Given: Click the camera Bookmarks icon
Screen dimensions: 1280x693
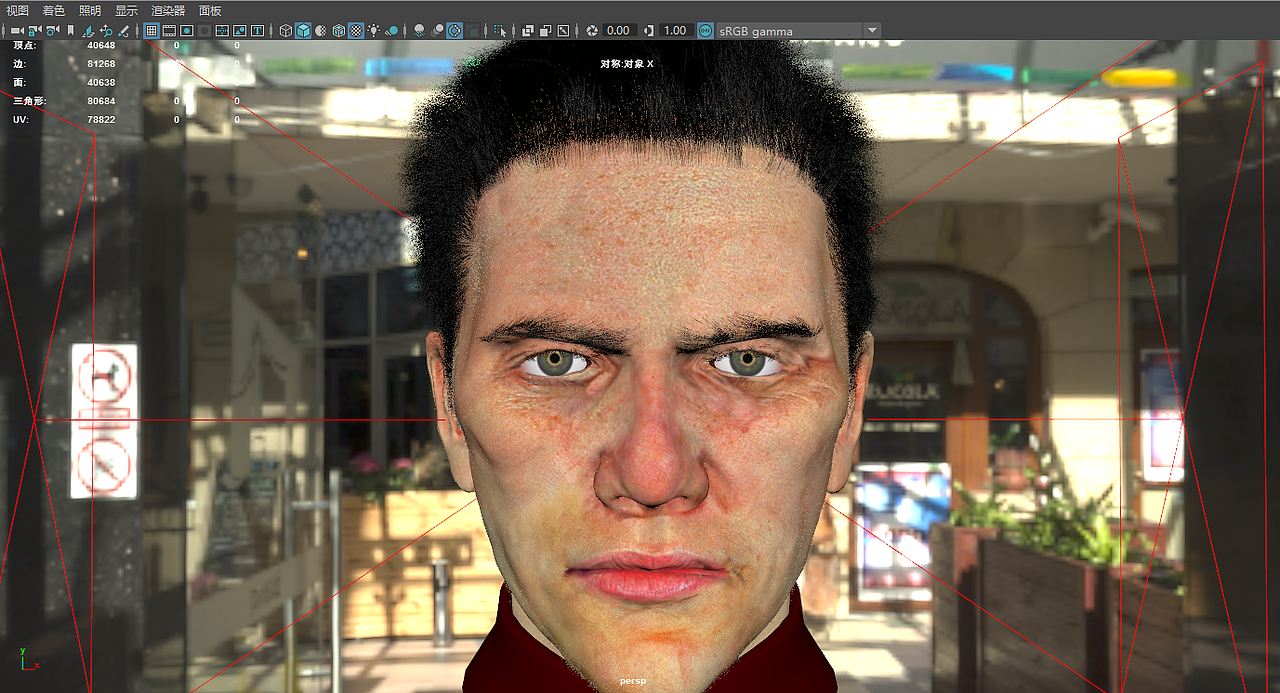Looking at the screenshot, I should [x=70, y=30].
